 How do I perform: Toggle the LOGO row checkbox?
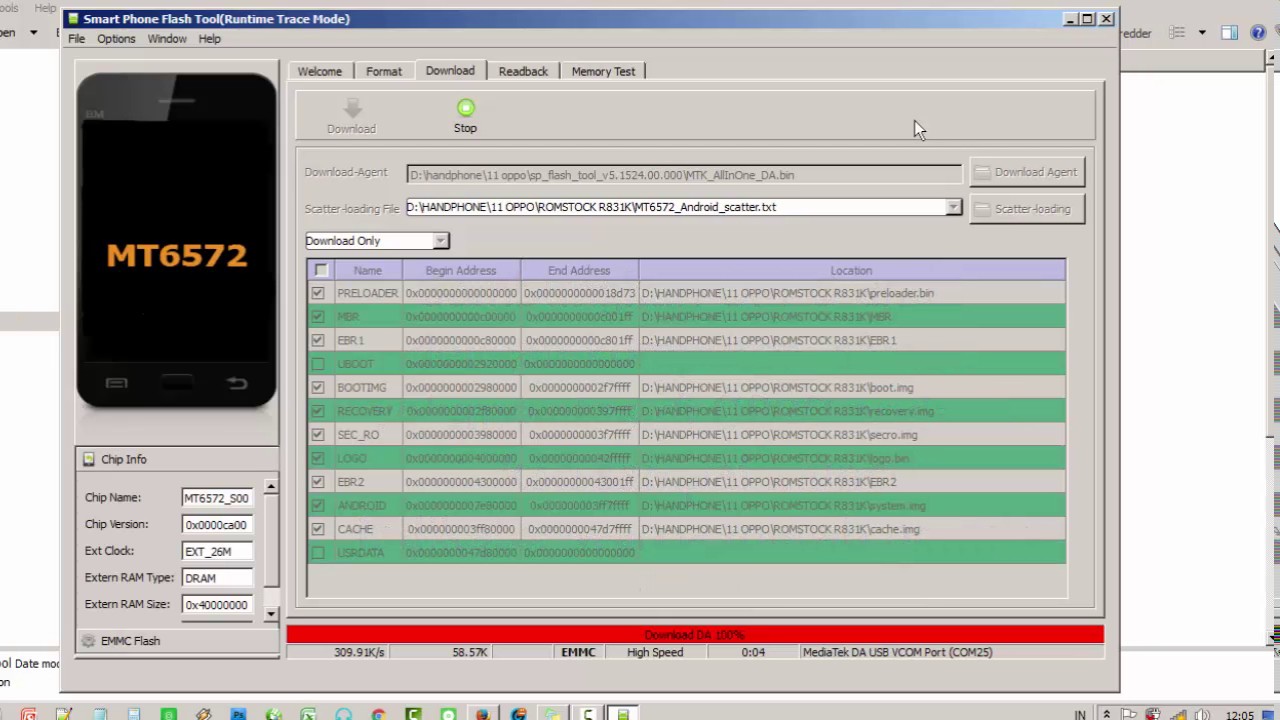[318, 458]
